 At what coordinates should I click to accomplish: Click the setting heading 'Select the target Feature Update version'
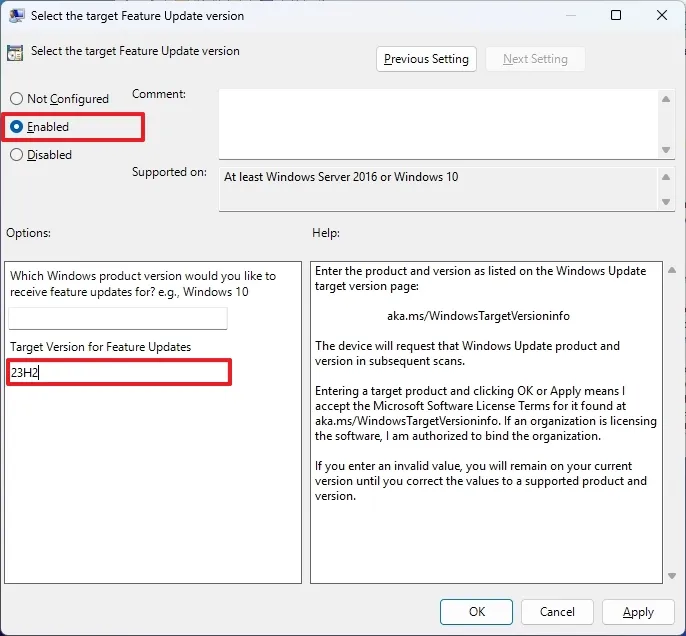pos(135,51)
